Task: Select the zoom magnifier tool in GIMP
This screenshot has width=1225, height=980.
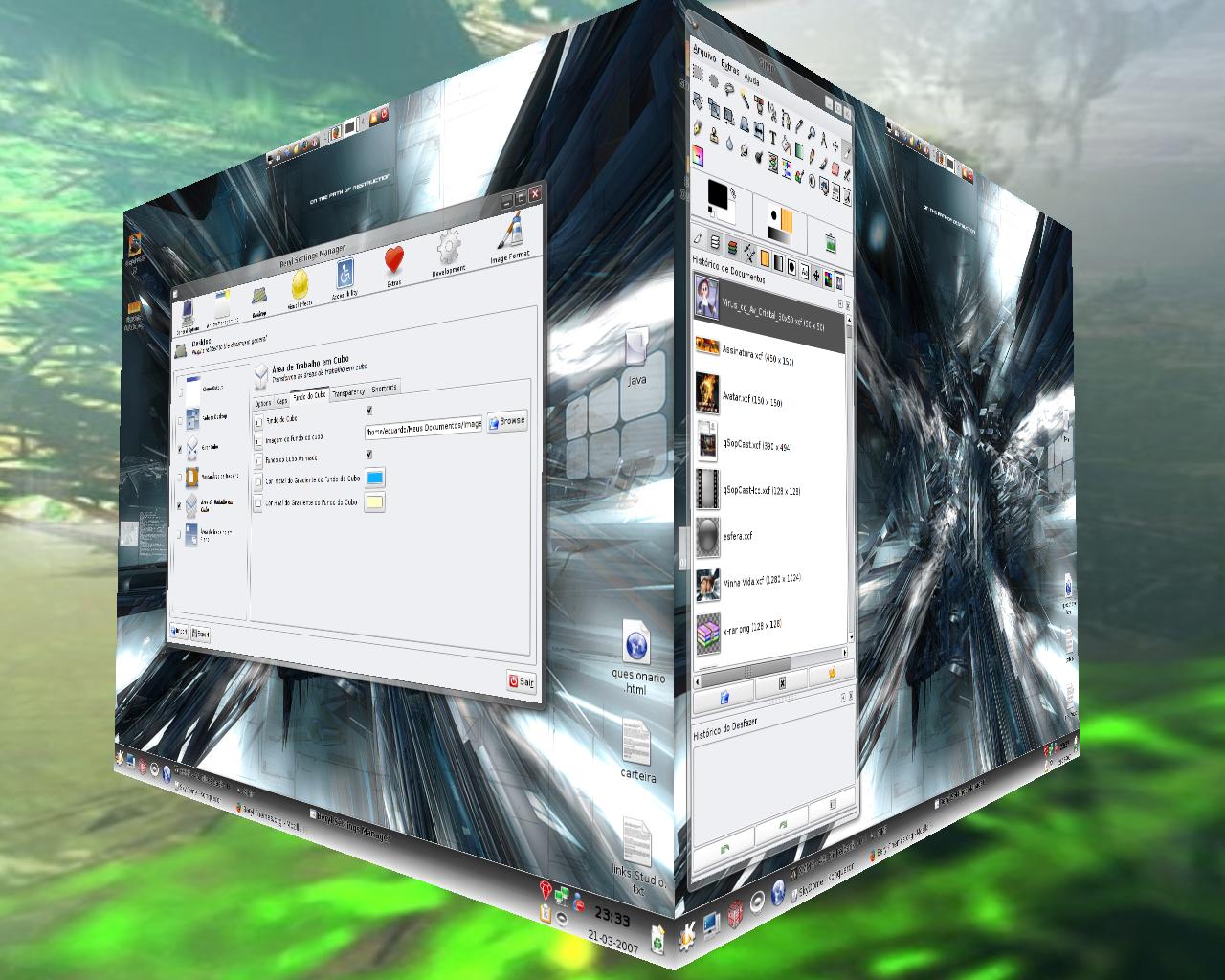Action: (812, 132)
